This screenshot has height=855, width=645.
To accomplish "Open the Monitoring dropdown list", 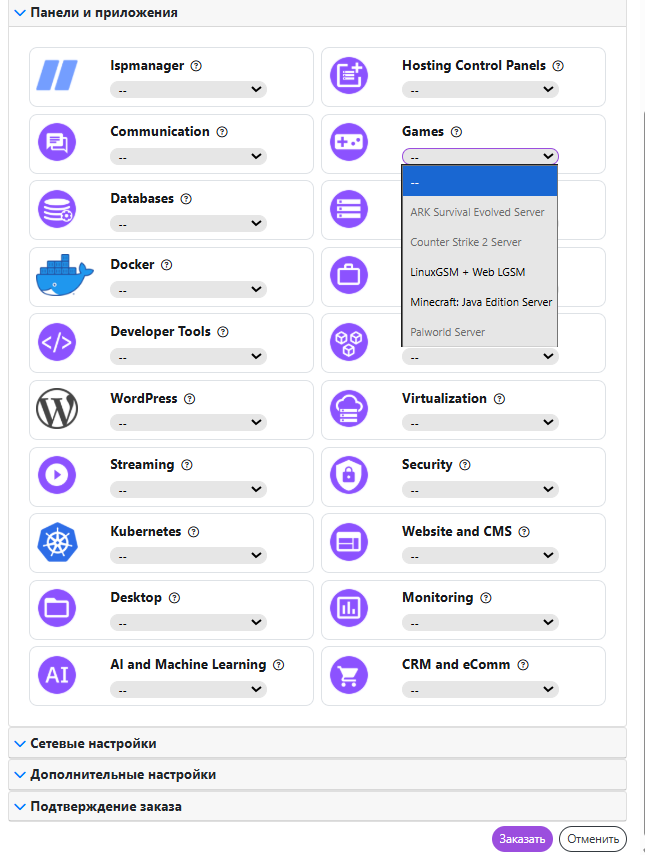I will (x=479, y=623).
